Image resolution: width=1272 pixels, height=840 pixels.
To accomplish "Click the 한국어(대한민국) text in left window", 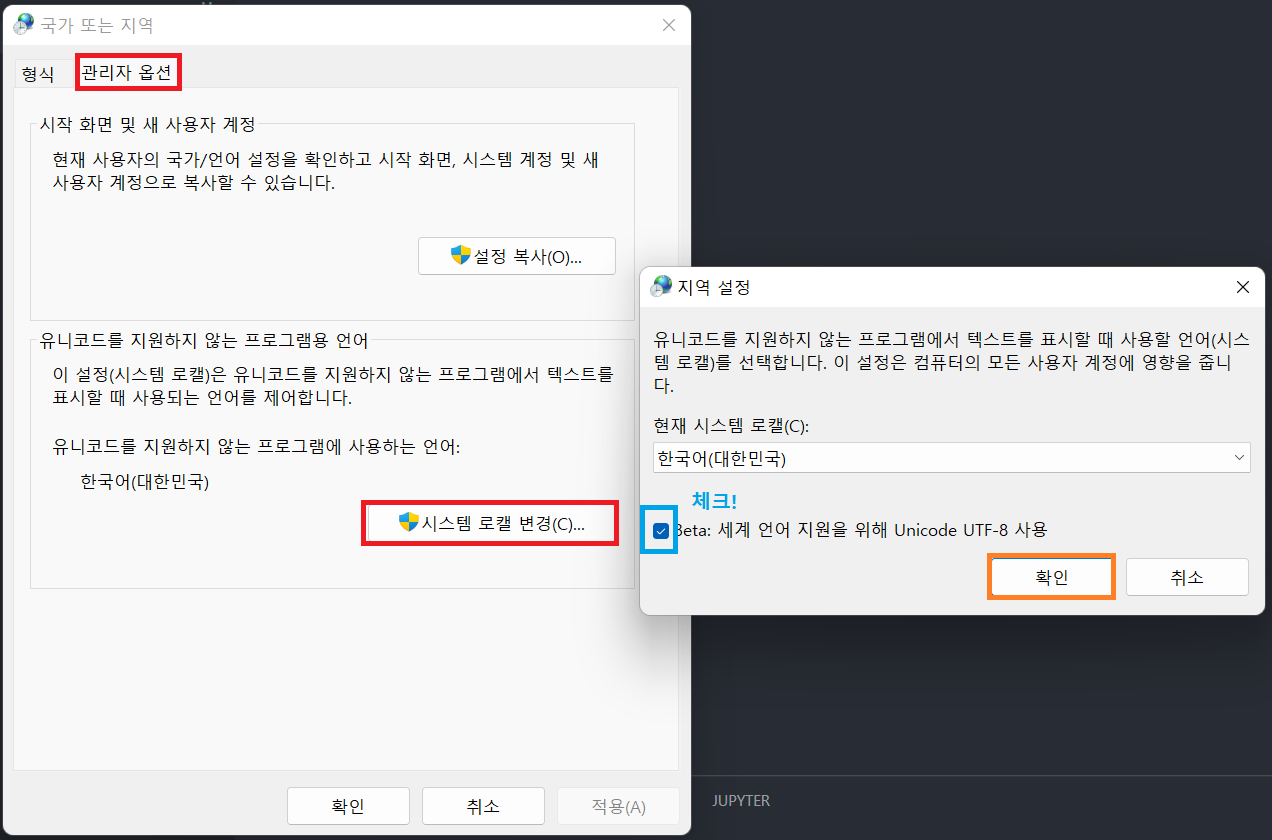I will [x=145, y=482].
